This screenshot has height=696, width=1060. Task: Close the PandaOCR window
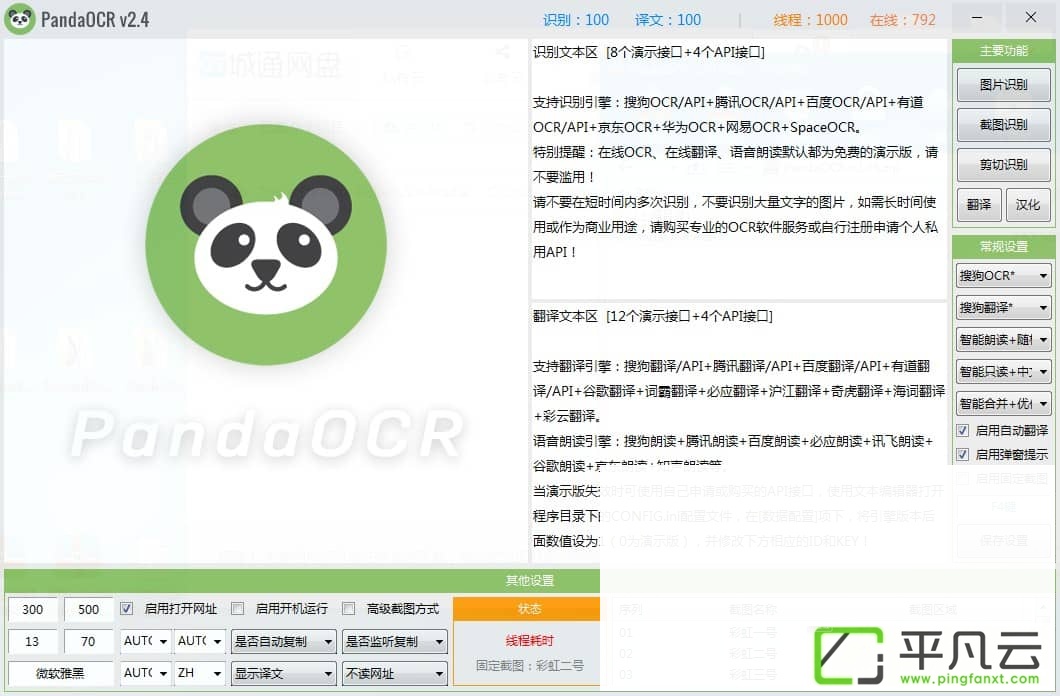(x=1030, y=18)
